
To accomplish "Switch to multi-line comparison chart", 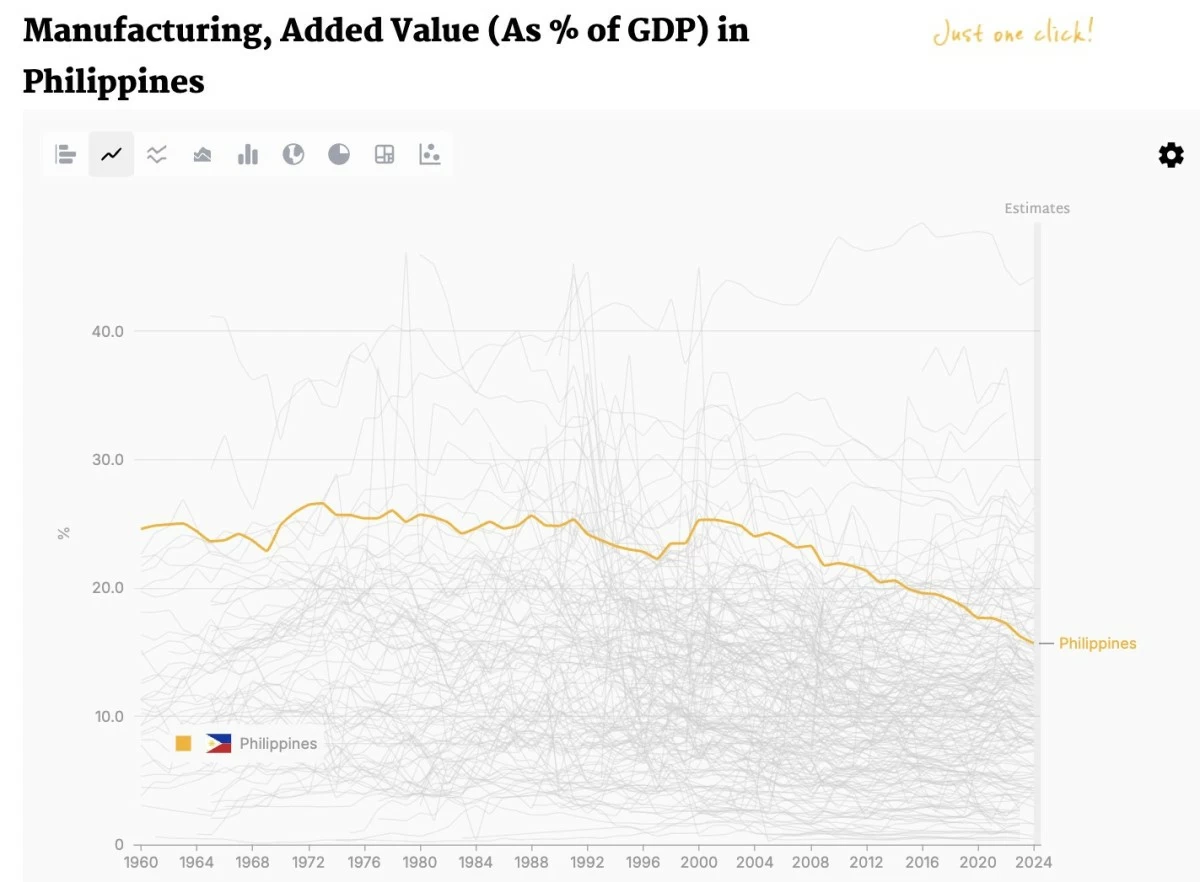I will click(157, 155).
